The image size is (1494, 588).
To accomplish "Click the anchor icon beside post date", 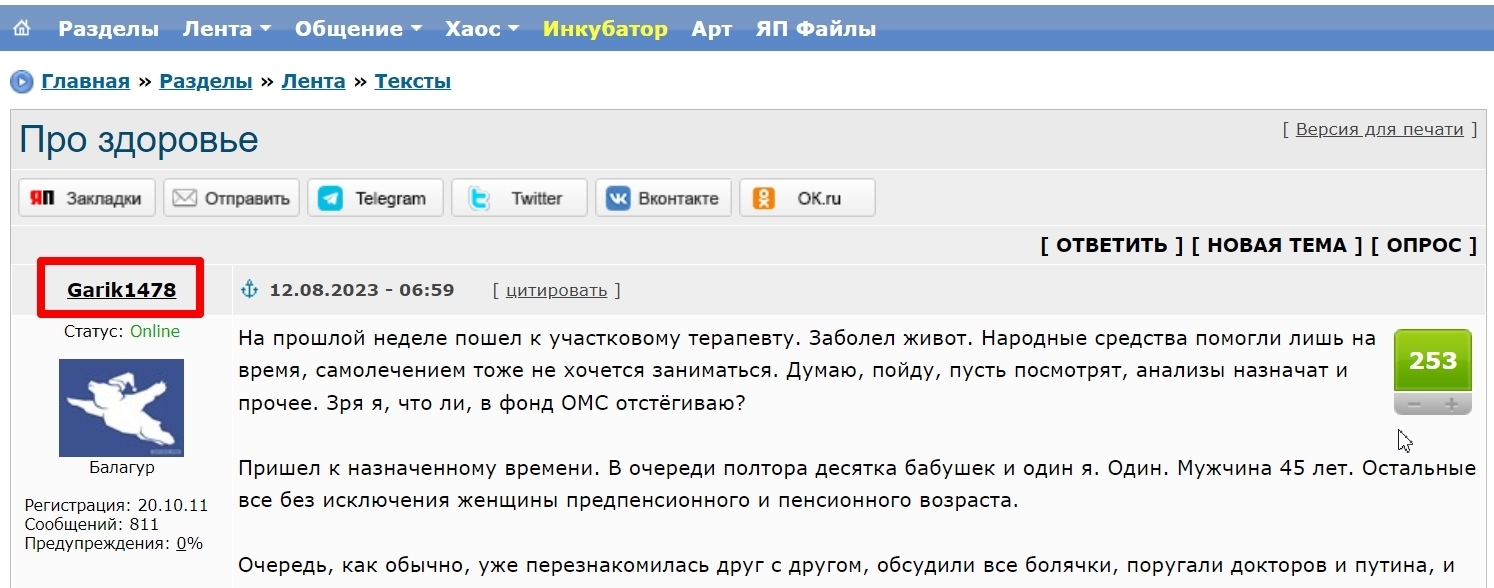I will point(250,290).
